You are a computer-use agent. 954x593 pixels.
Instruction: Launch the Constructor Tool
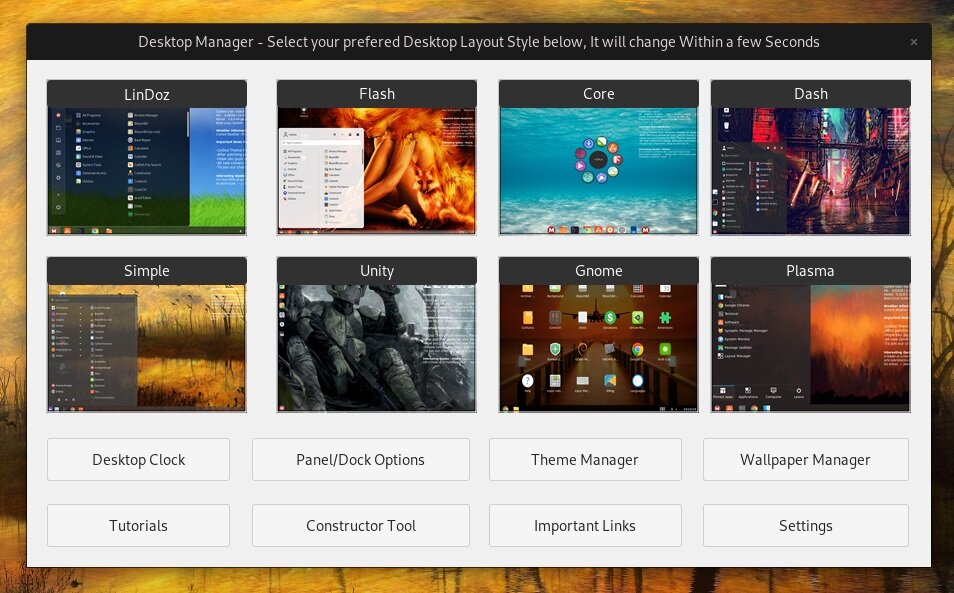[x=360, y=525]
